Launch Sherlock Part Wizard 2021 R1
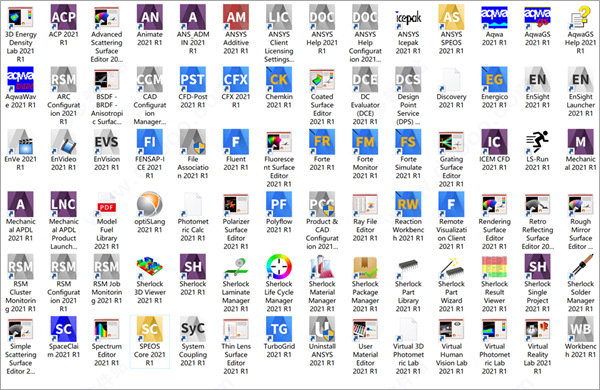The height and width of the screenshot is (390, 600). pyautogui.click(x=451, y=267)
